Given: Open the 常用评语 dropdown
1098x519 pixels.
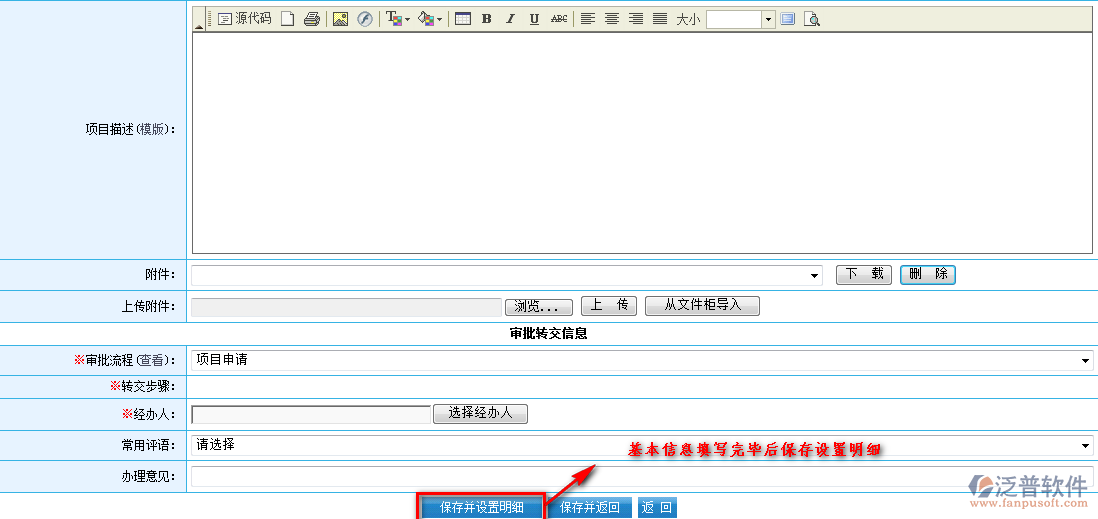Looking at the screenshot, I should 642,445.
